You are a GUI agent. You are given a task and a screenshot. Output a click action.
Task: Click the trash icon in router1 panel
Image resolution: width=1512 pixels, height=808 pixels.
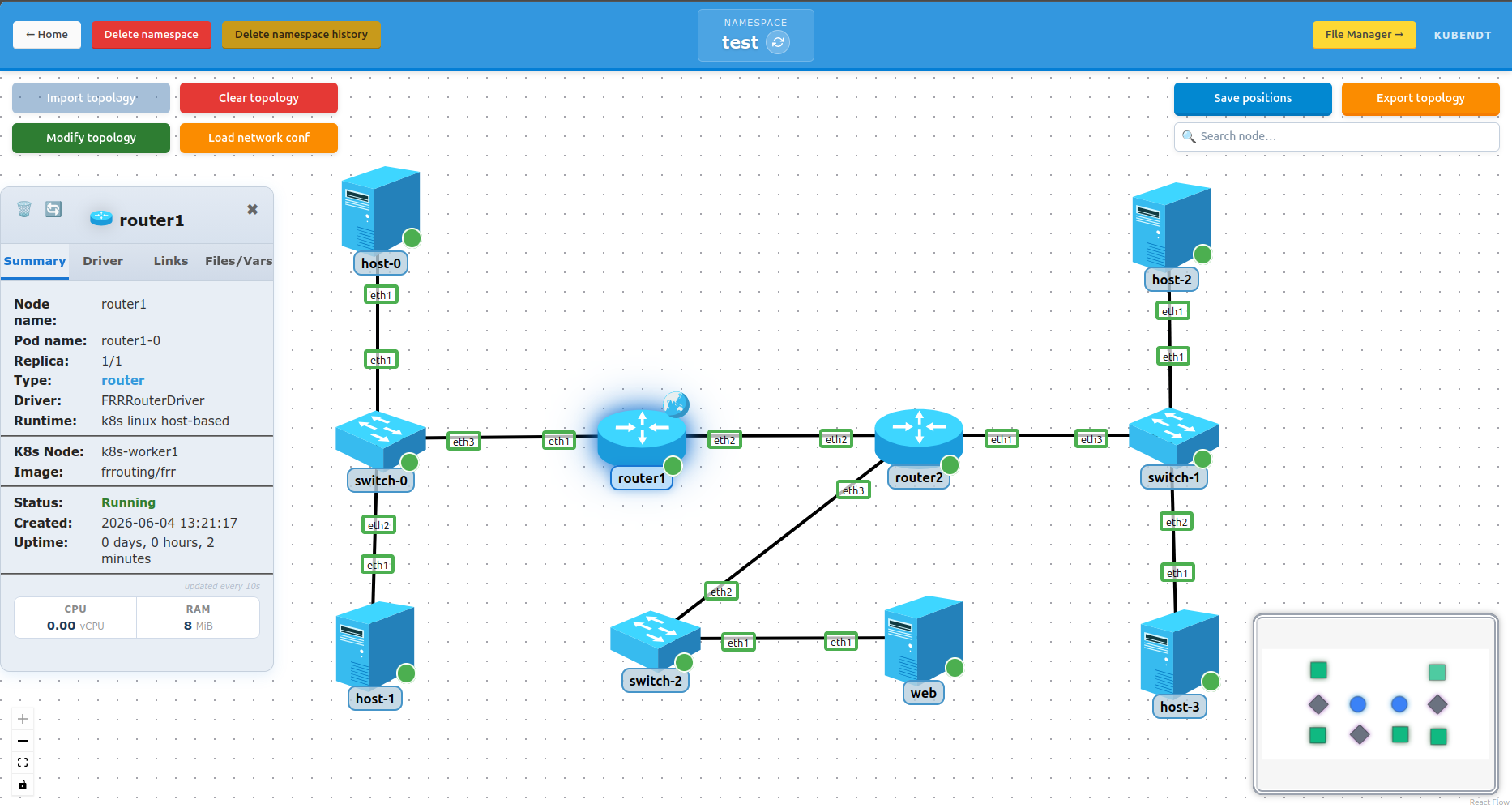pos(24,209)
